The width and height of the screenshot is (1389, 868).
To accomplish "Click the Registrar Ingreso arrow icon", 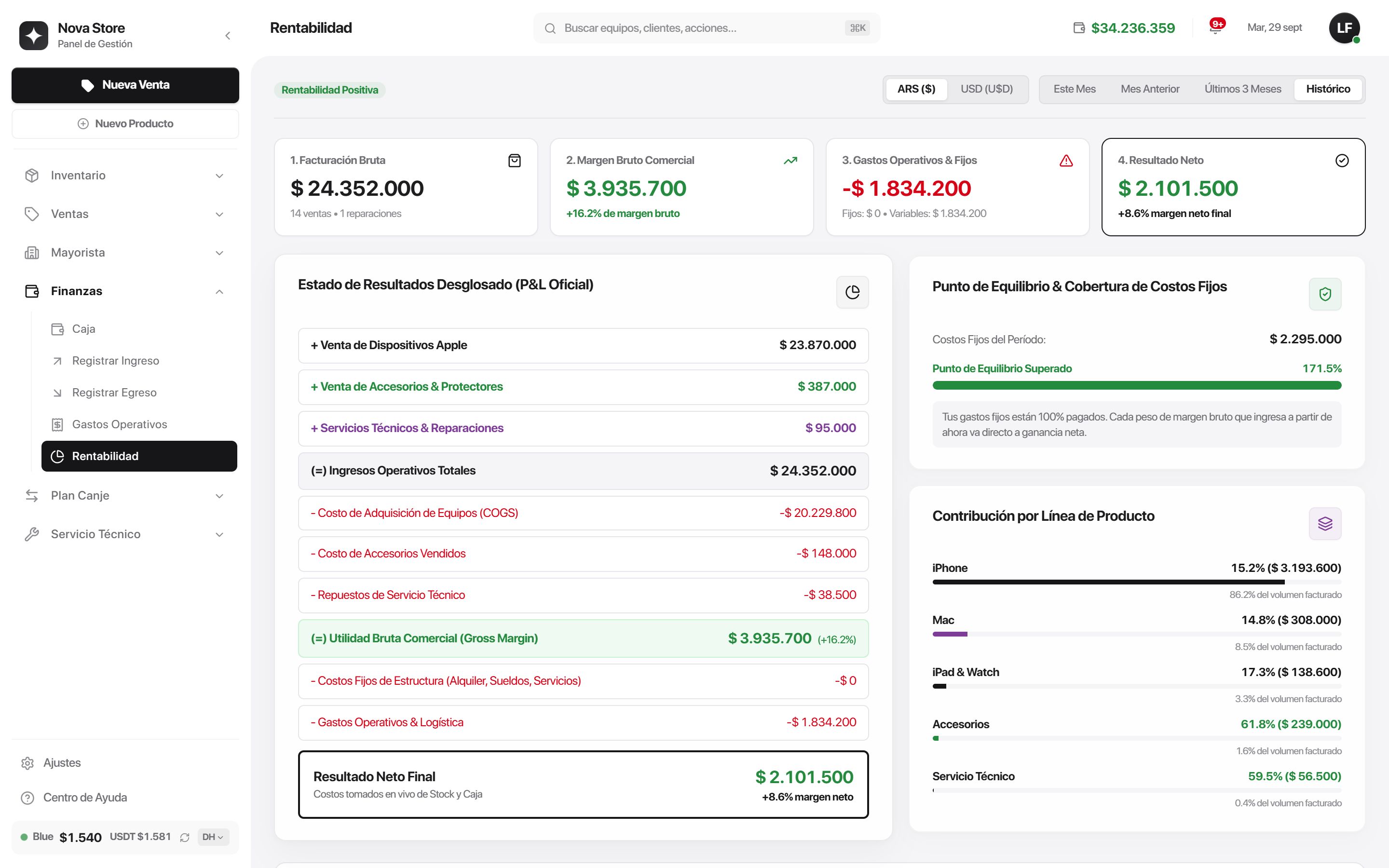I will 57,361.
